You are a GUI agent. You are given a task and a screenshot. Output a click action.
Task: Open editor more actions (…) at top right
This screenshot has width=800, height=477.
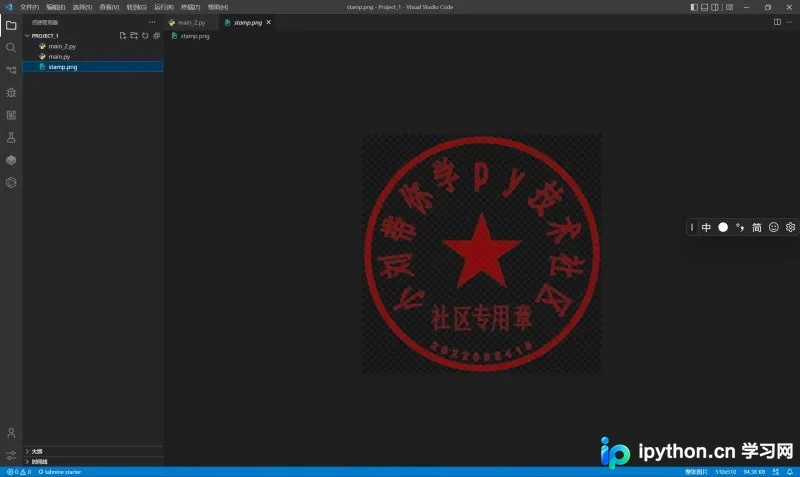pos(789,22)
